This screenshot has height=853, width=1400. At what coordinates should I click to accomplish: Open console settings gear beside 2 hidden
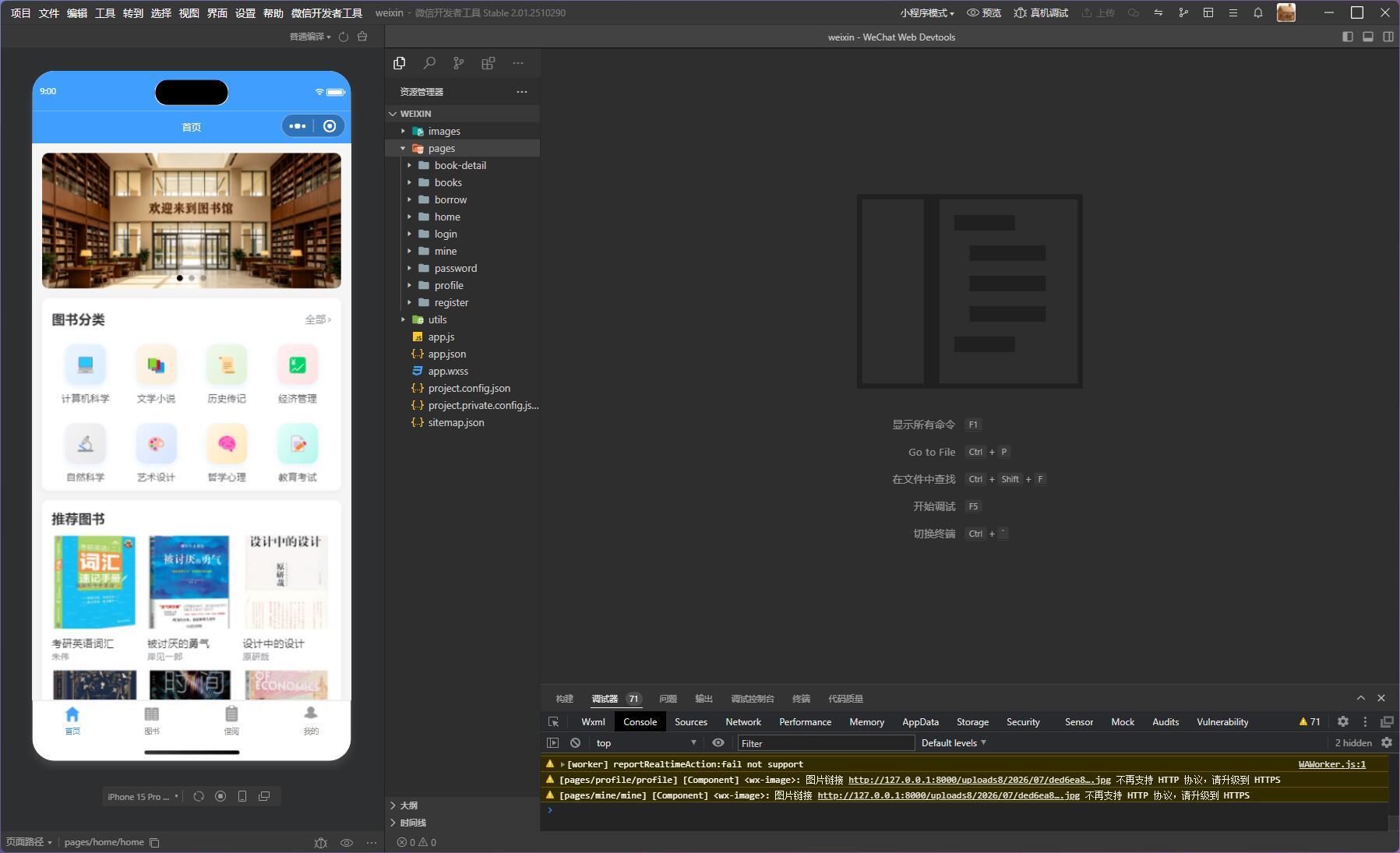(1387, 743)
